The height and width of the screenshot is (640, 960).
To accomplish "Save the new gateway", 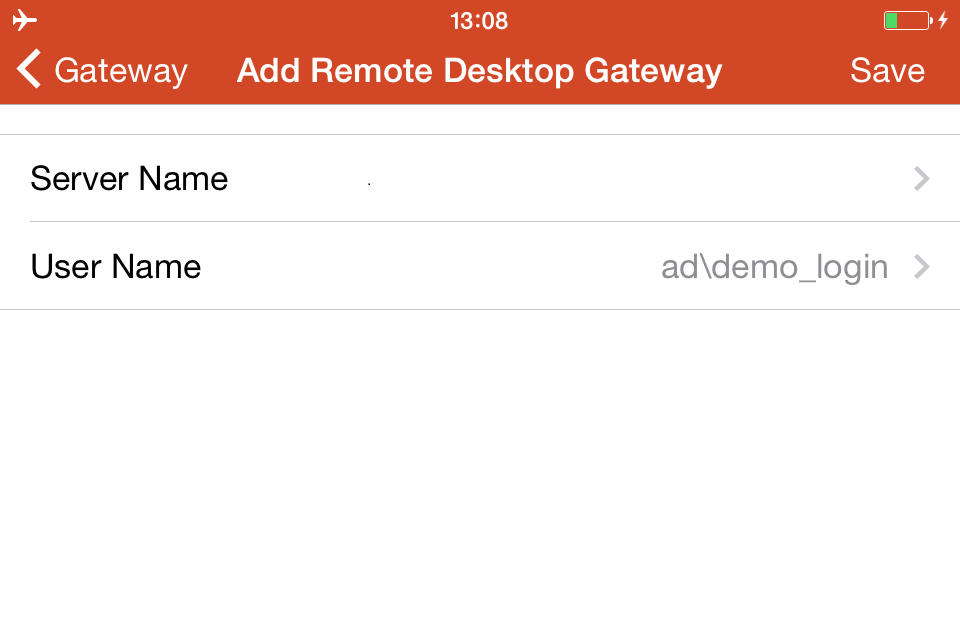I will [x=887, y=70].
